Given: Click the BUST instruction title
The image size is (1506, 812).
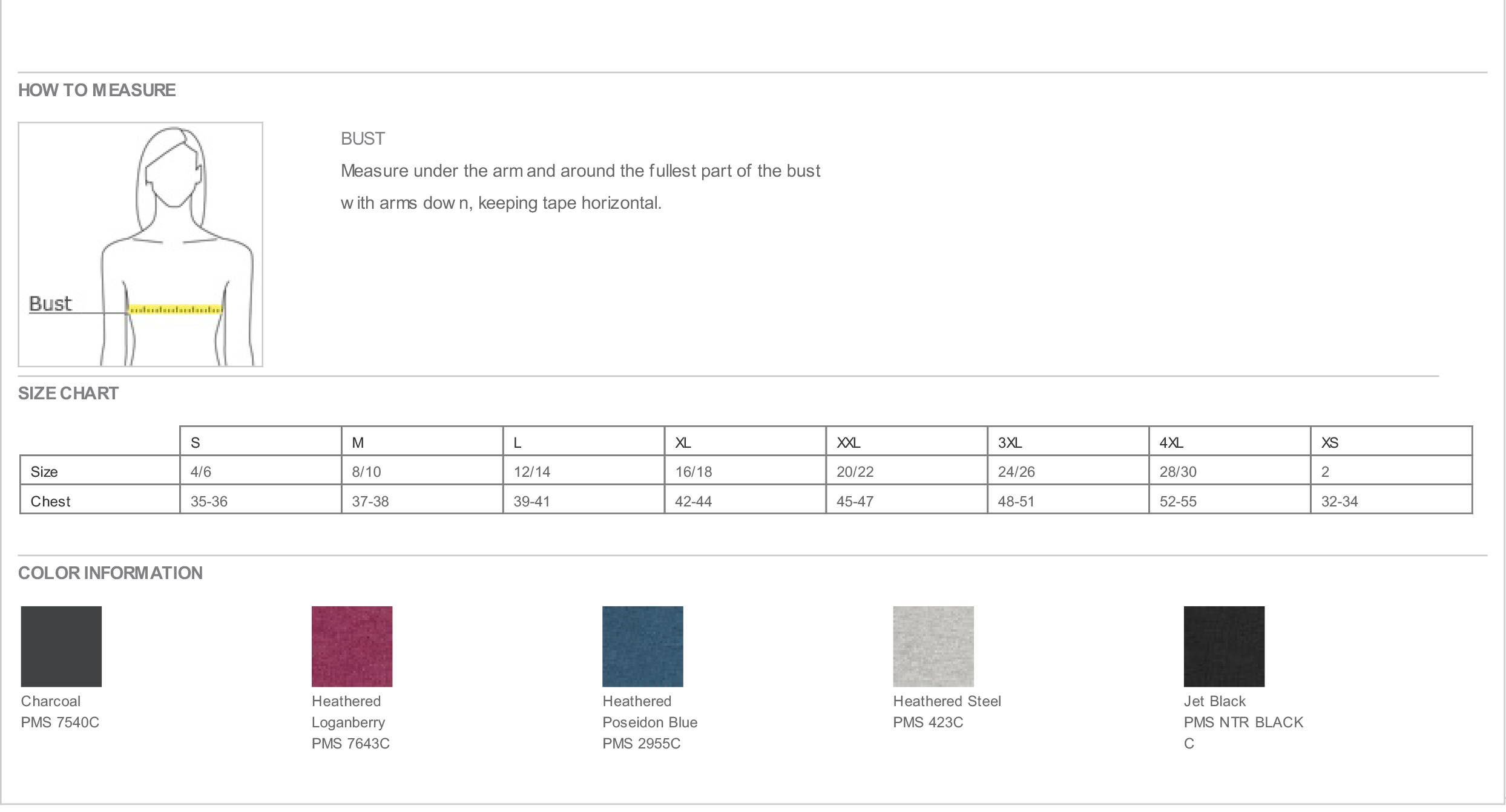Looking at the screenshot, I should [363, 139].
